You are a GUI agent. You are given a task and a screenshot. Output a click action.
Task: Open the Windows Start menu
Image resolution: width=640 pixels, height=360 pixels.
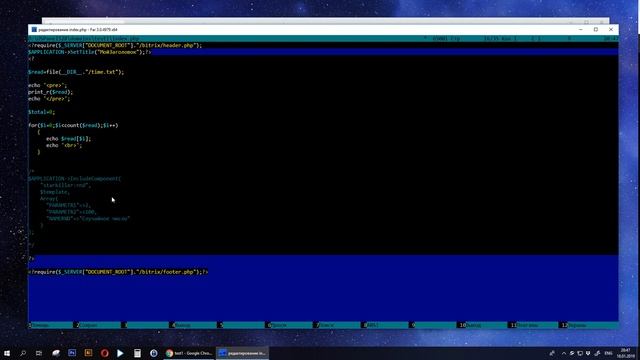7,353
